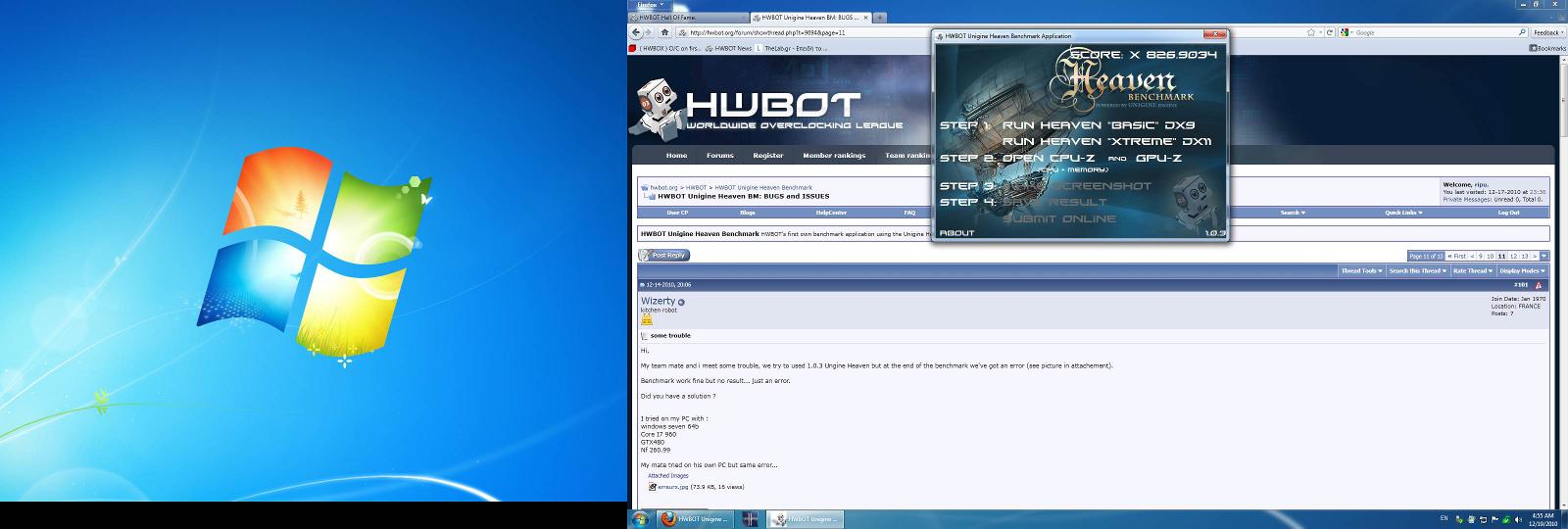Click into the Google search box
Screen dimensions: 1568x529
tap(1435, 32)
